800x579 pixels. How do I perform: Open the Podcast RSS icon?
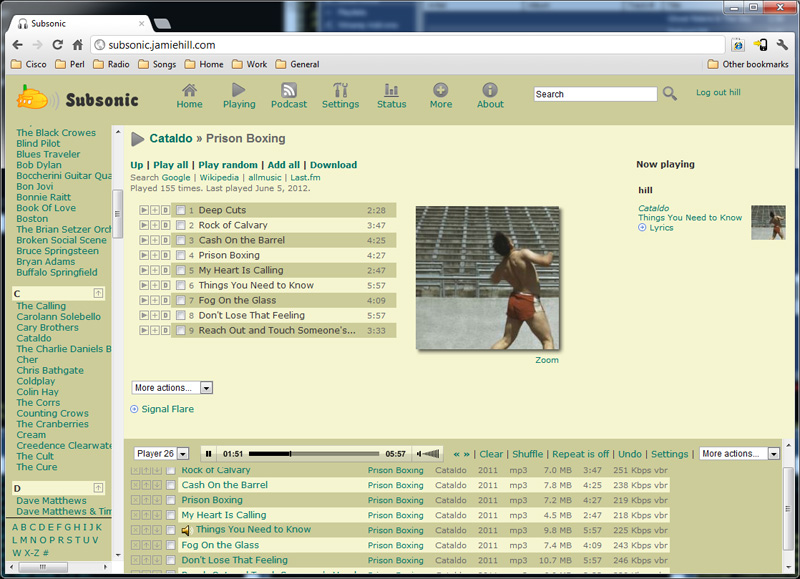click(289, 90)
